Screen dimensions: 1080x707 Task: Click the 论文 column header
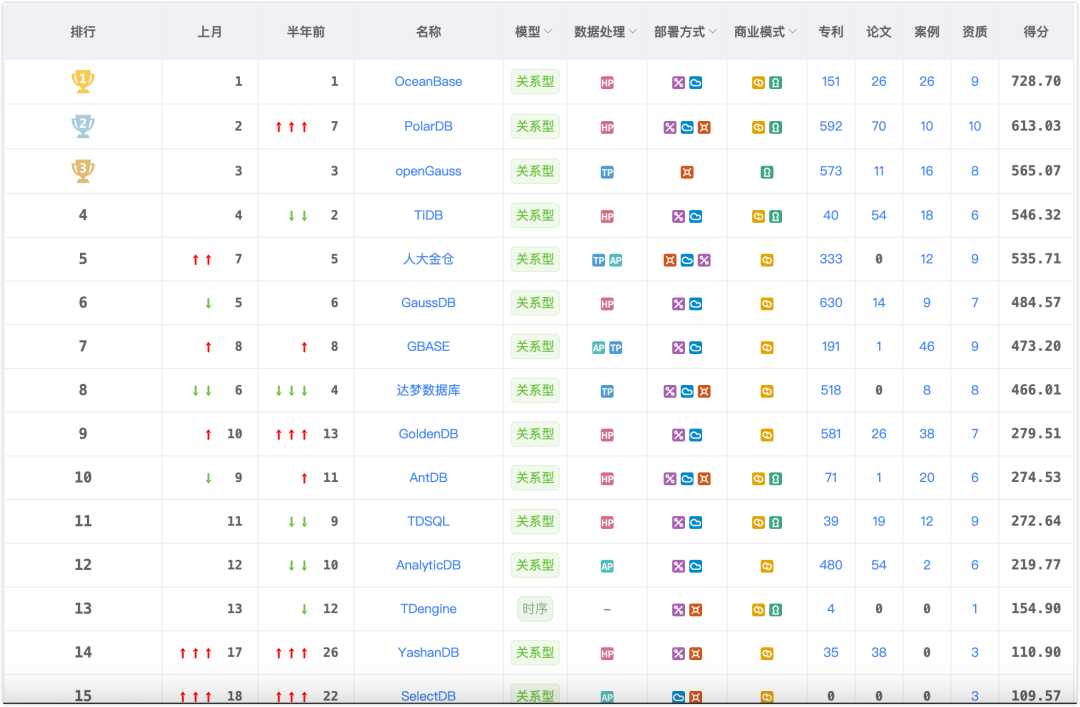[879, 32]
